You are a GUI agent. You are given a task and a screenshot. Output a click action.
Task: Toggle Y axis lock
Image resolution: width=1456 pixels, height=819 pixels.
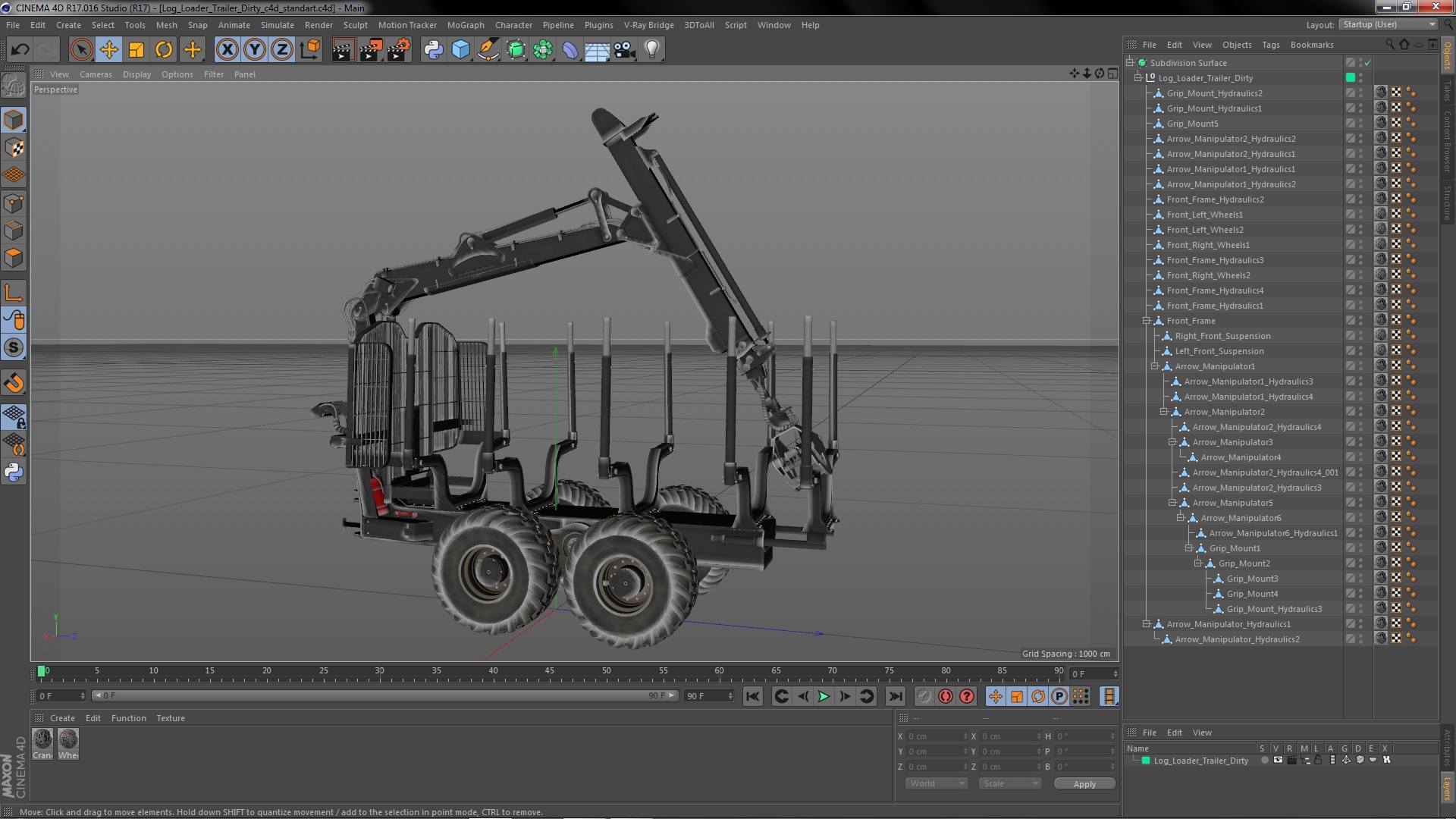[x=255, y=50]
